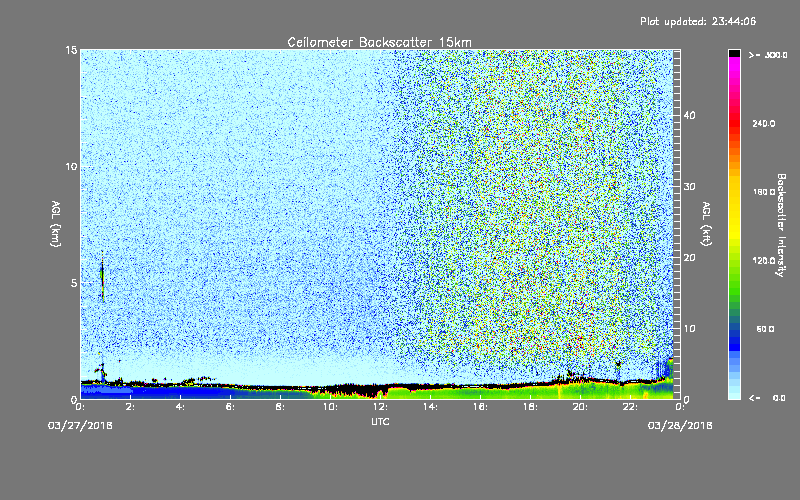Click the 60.0 colorbar label
The image size is (800, 500).
click(x=765, y=329)
